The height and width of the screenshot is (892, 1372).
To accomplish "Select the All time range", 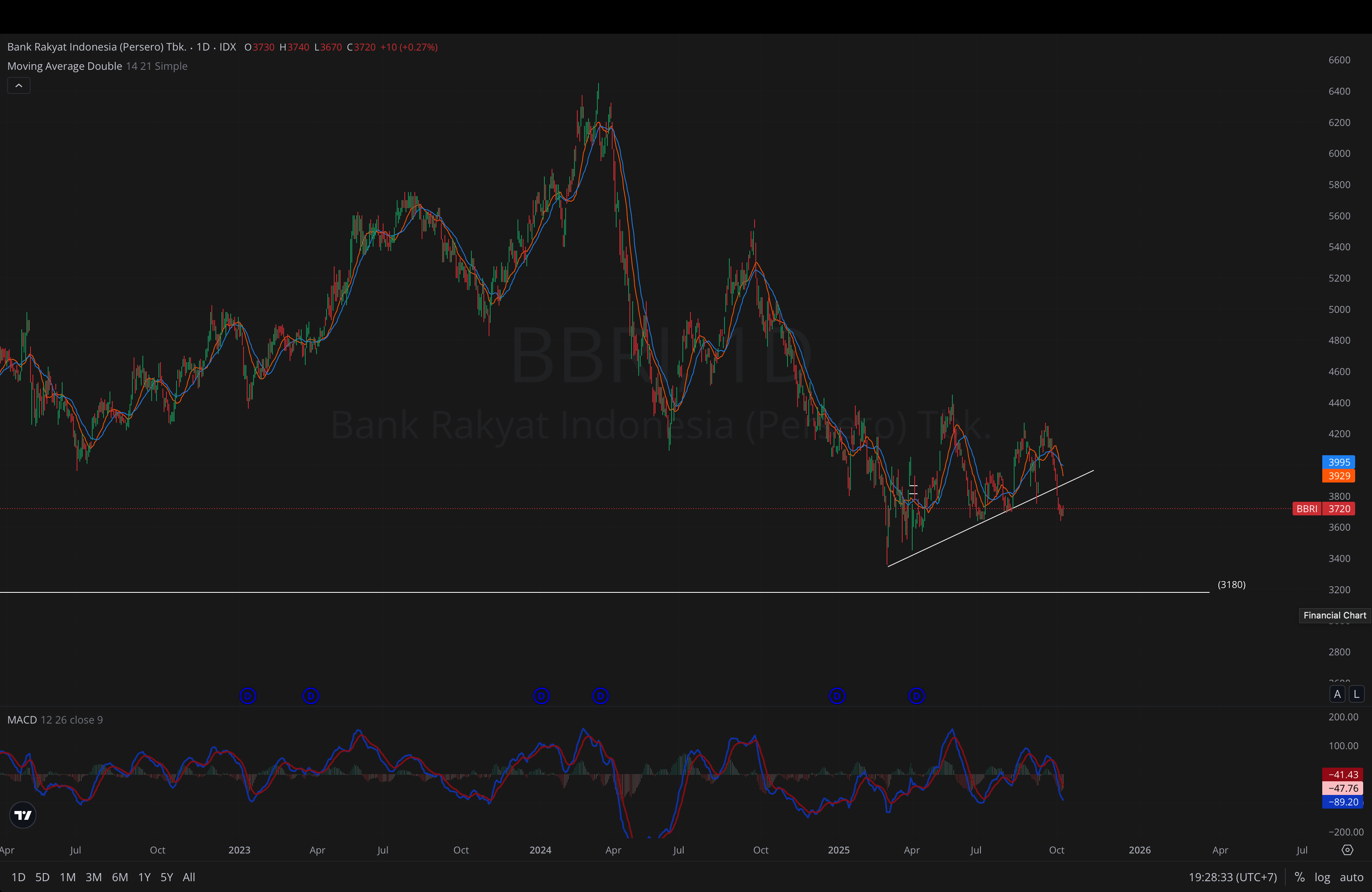I will [189, 877].
